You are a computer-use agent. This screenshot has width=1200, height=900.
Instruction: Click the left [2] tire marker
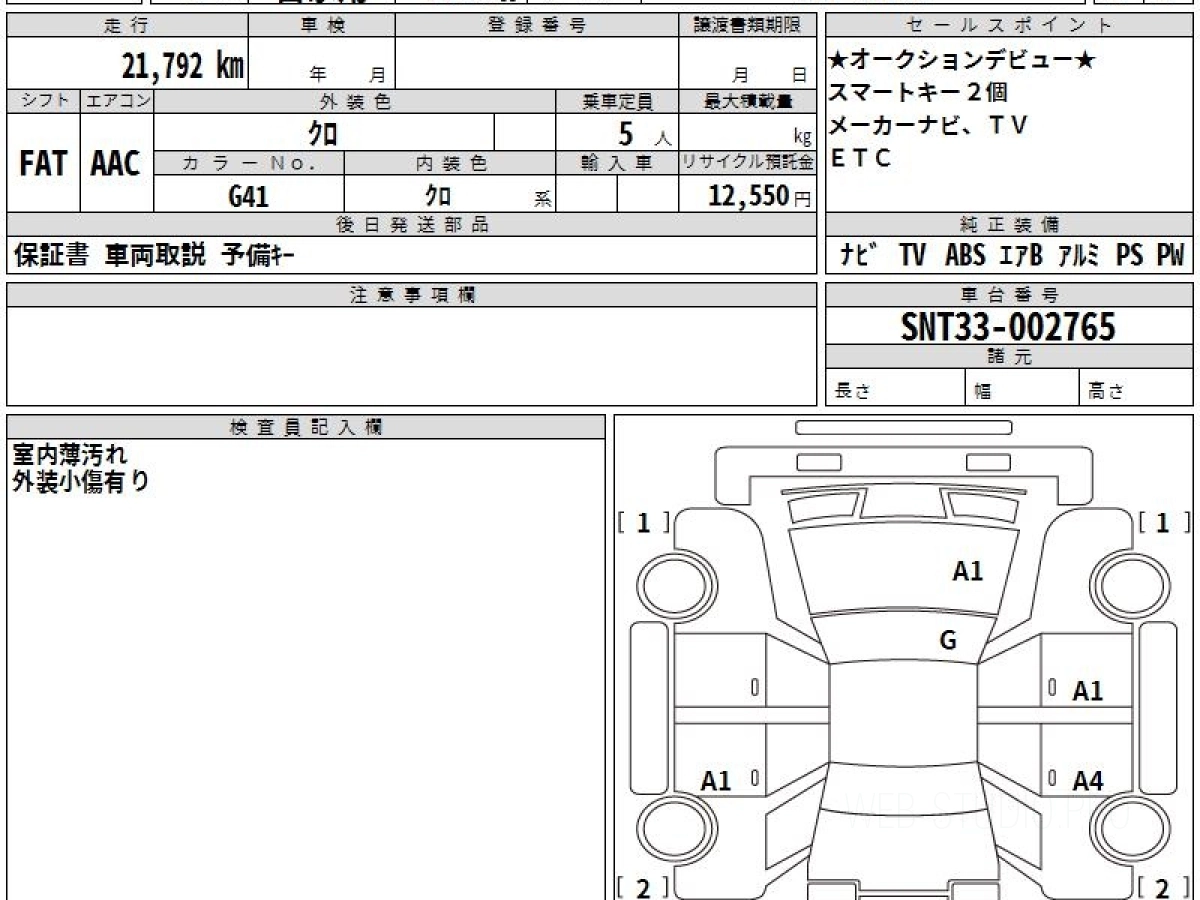tap(644, 887)
